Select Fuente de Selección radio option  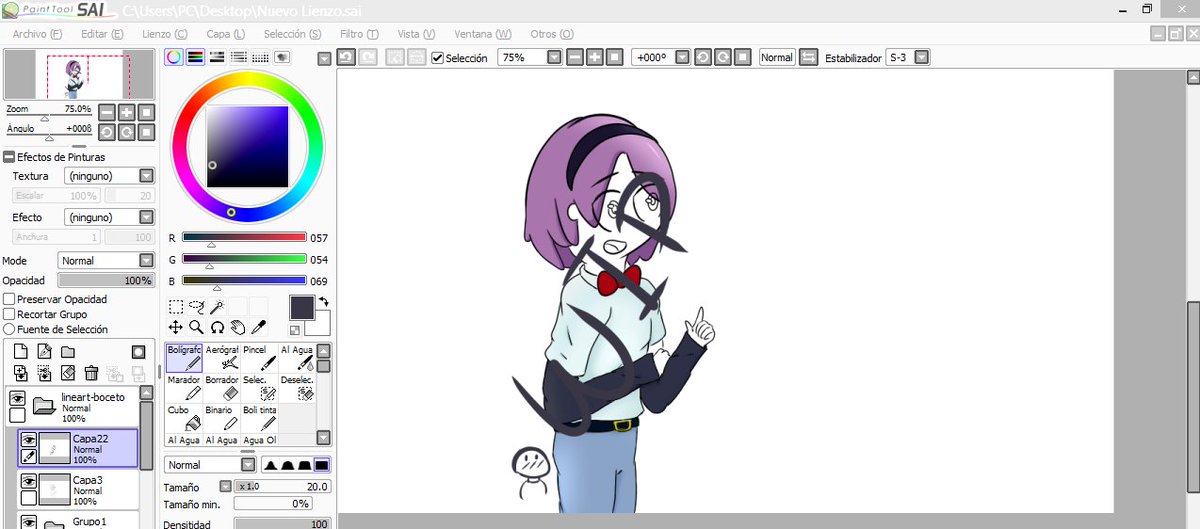tap(9, 329)
